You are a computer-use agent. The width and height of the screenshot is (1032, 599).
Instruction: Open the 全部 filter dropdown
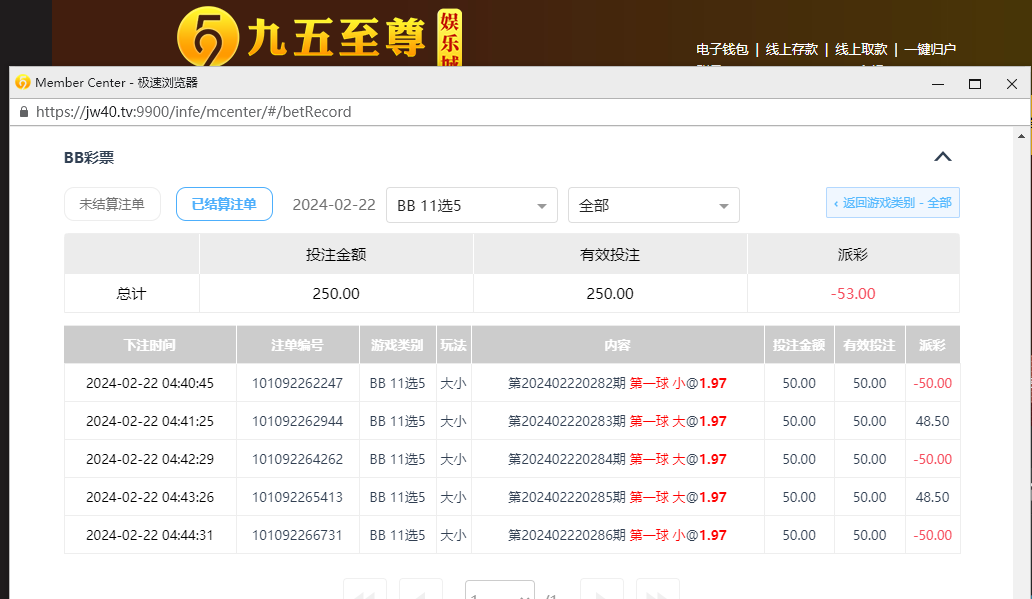[x=653, y=205]
